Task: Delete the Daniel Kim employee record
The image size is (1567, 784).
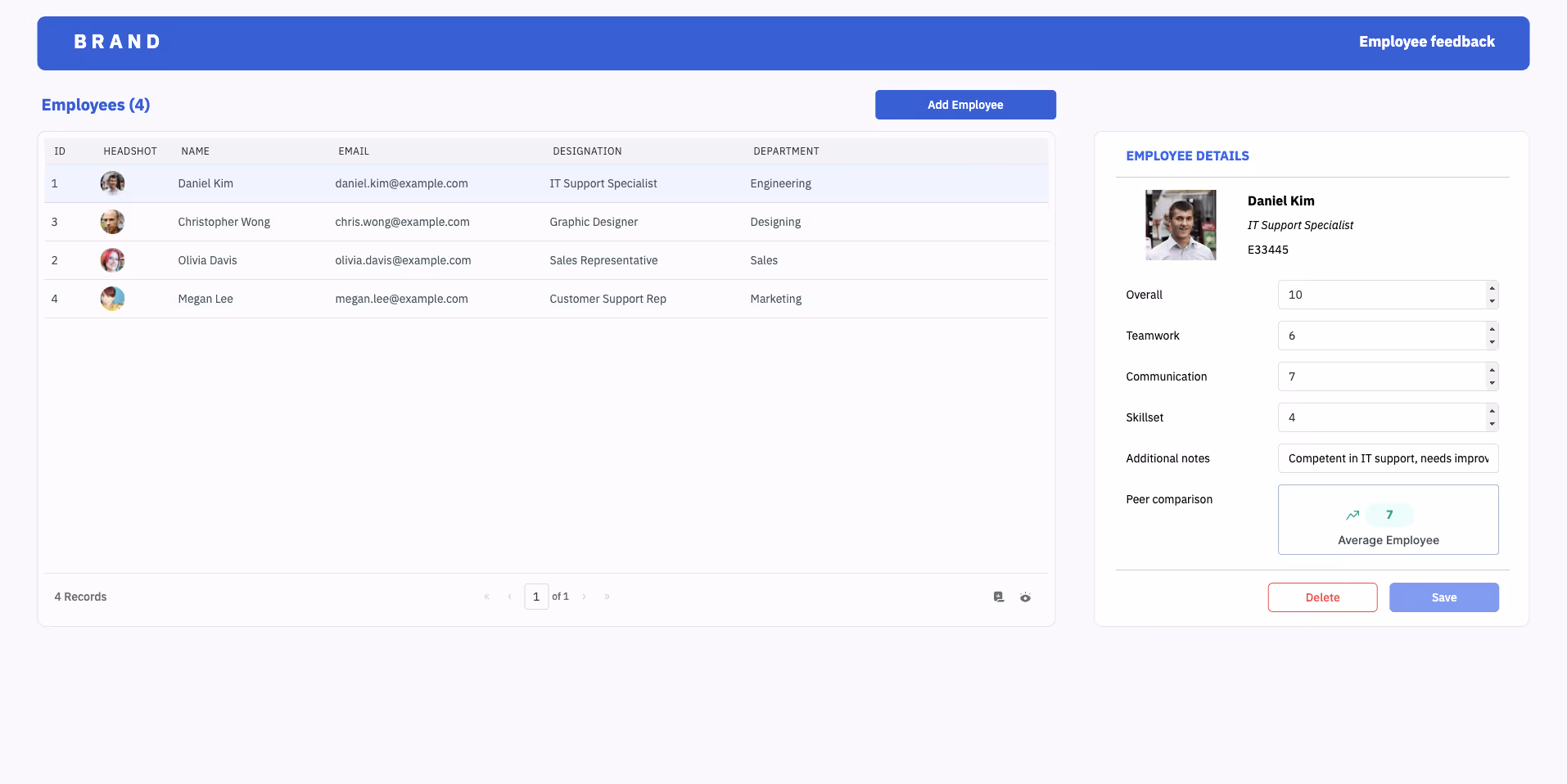Action: point(1321,597)
